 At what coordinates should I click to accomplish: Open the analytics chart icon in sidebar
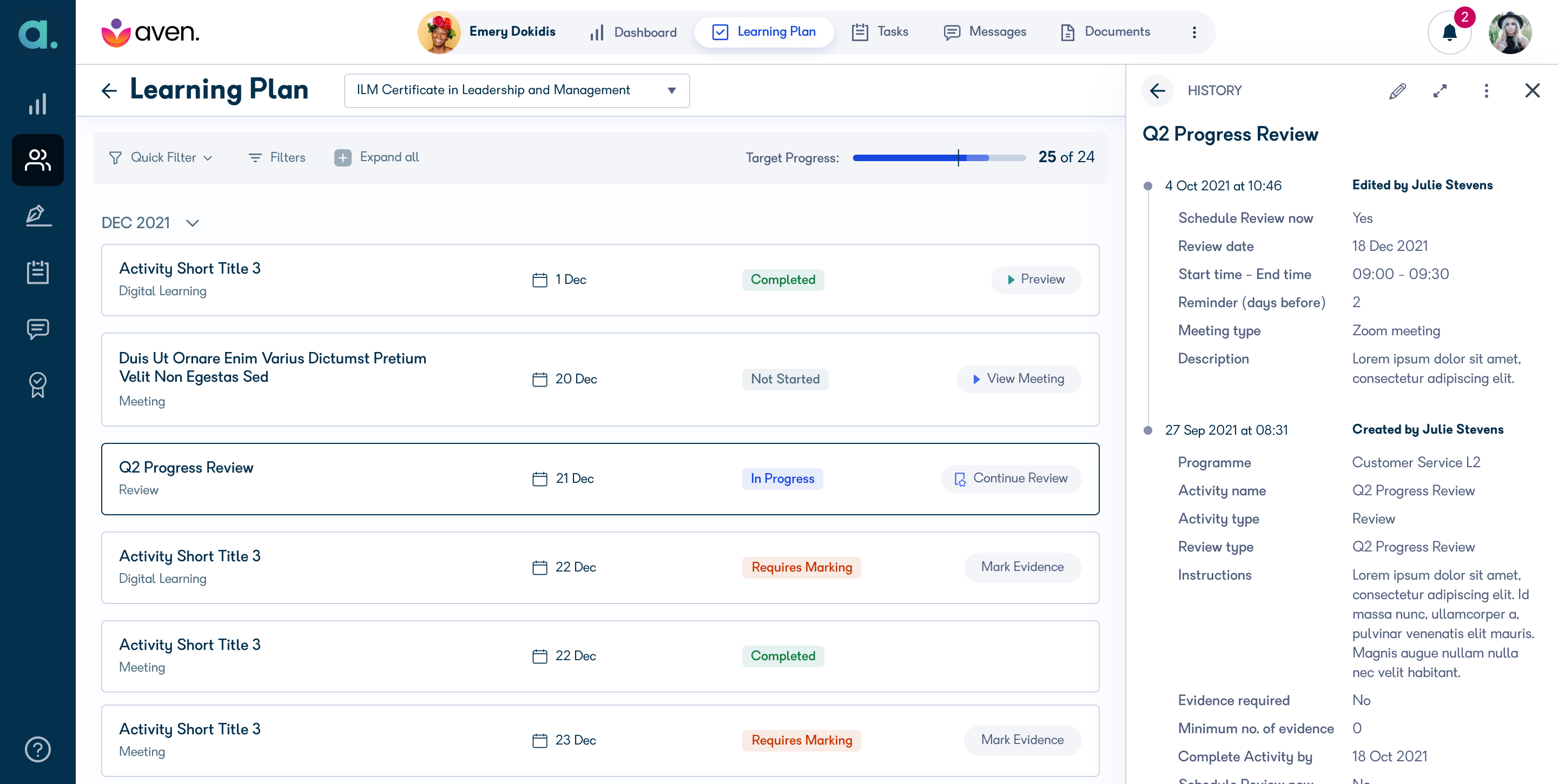pos(37,104)
